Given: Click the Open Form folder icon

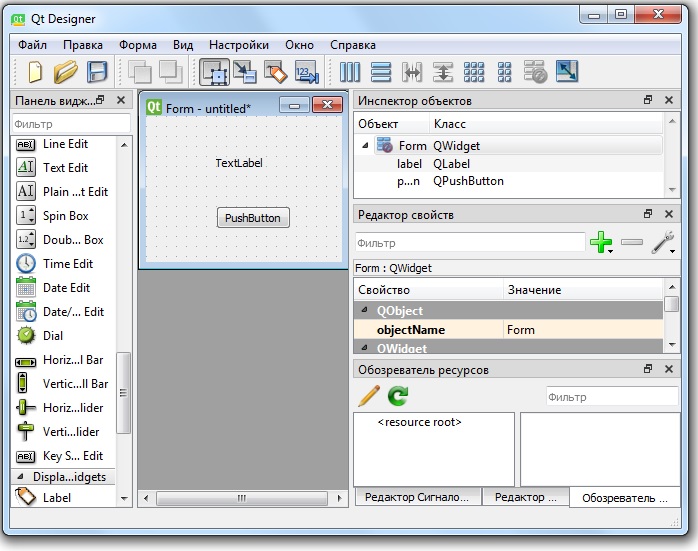Looking at the screenshot, I should (x=65, y=72).
